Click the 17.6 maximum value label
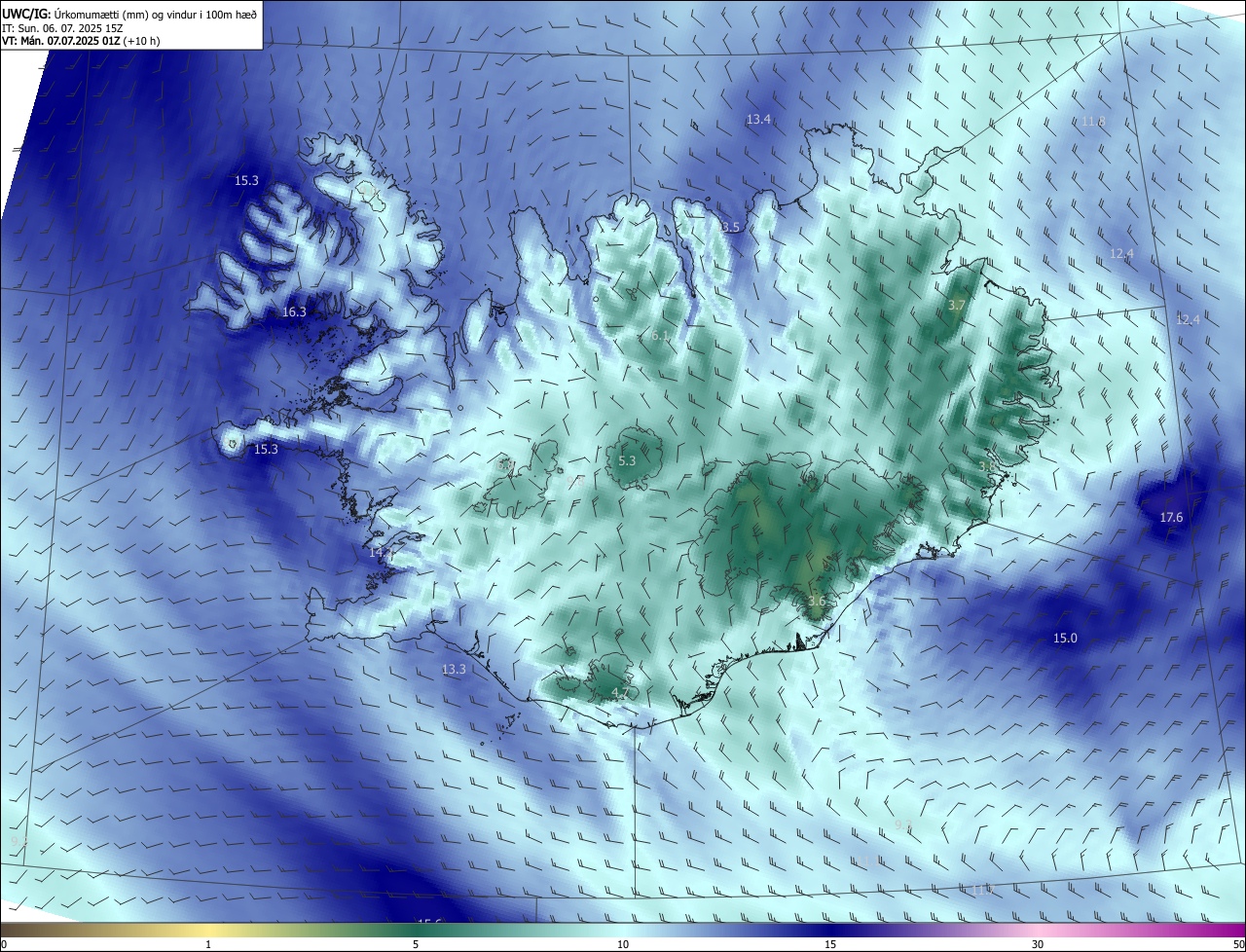The width and height of the screenshot is (1246, 952). pos(1171,518)
